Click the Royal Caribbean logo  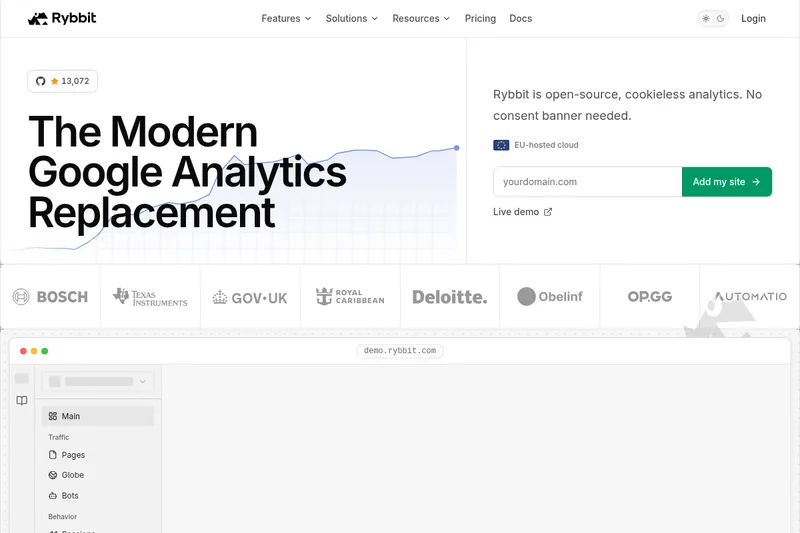tap(350, 296)
